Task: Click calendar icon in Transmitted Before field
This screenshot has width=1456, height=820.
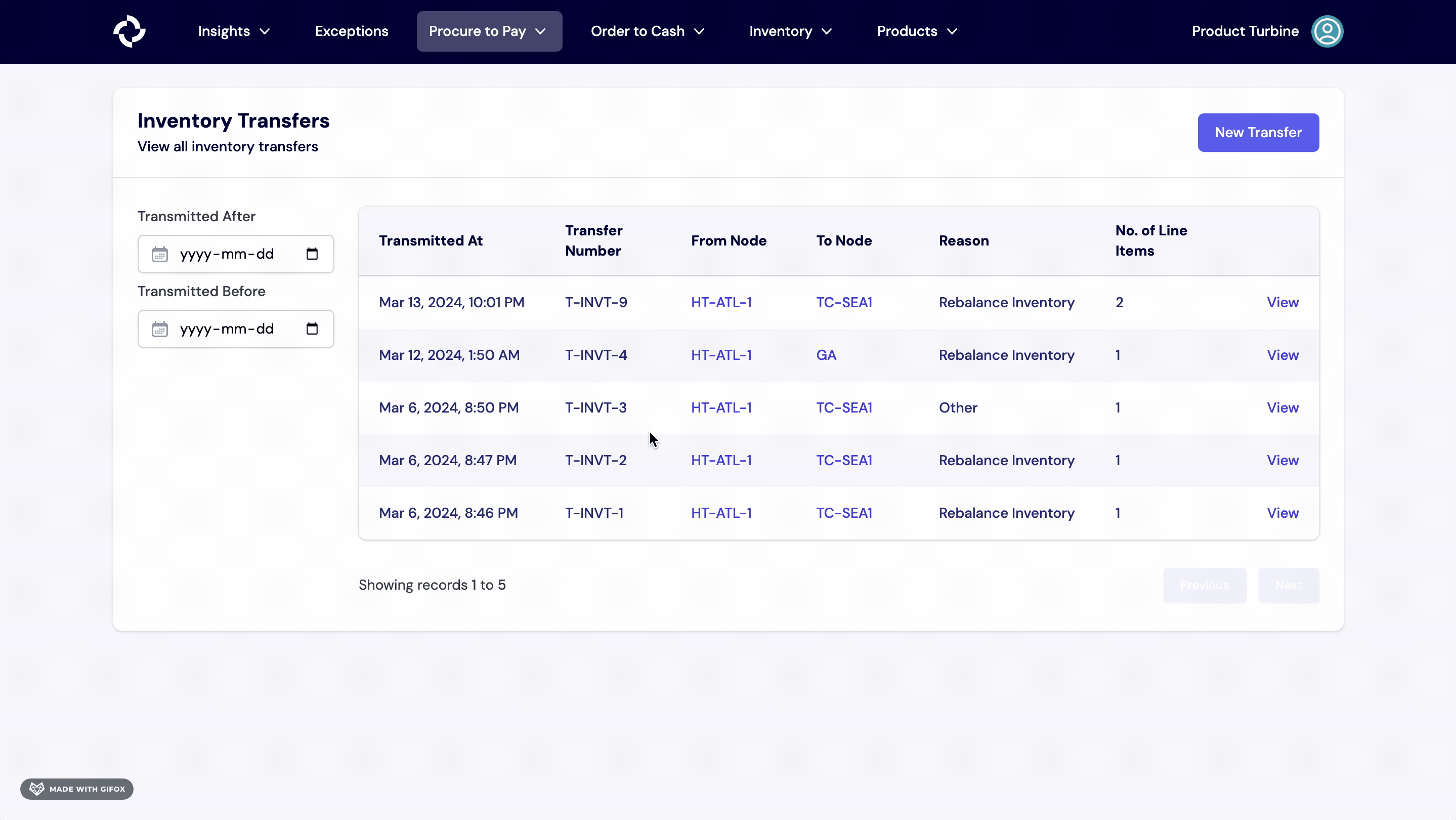Action: (160, 329)
